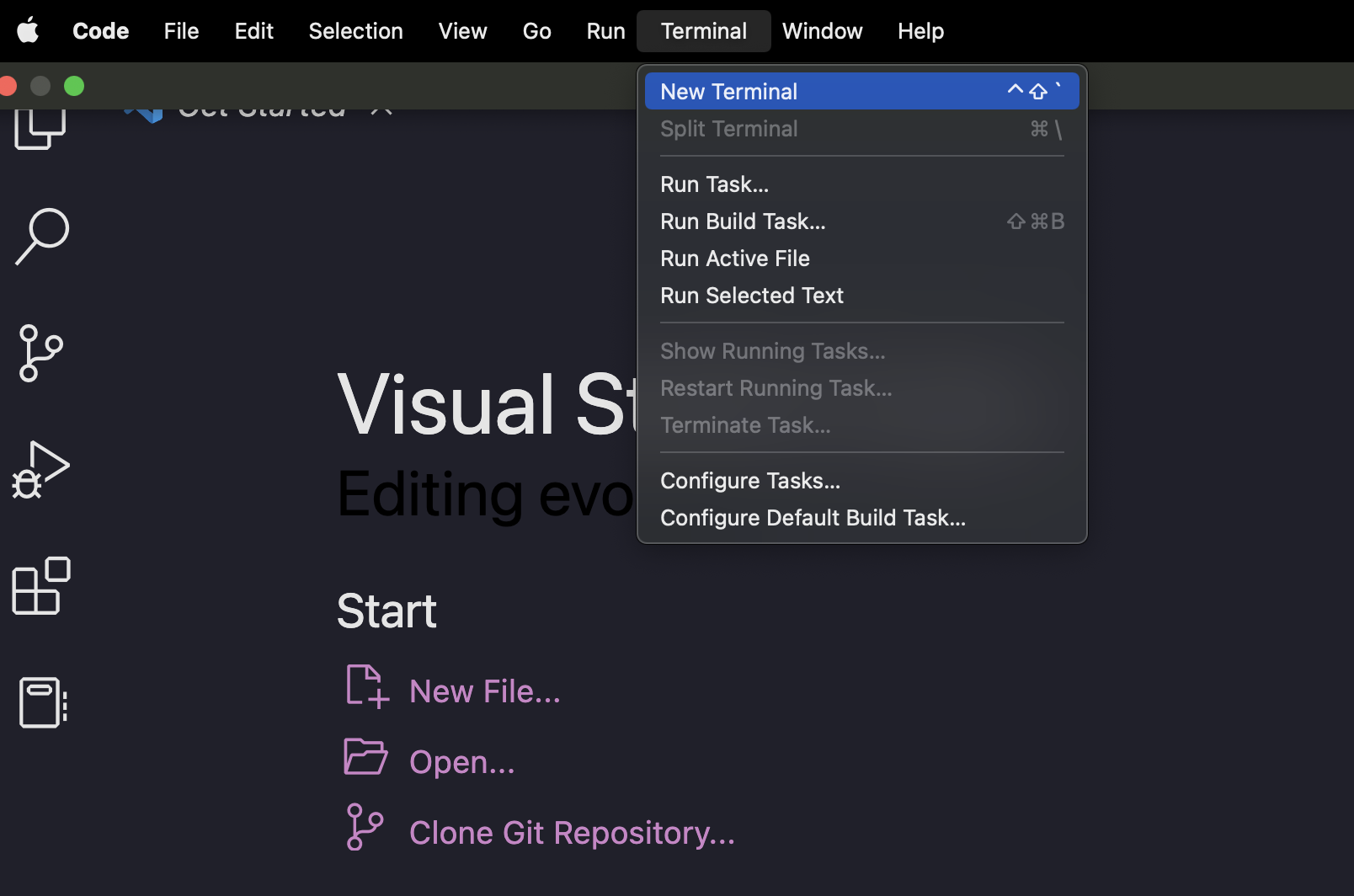Choose Configure Default Build Task...

click(x=861, y=518)
